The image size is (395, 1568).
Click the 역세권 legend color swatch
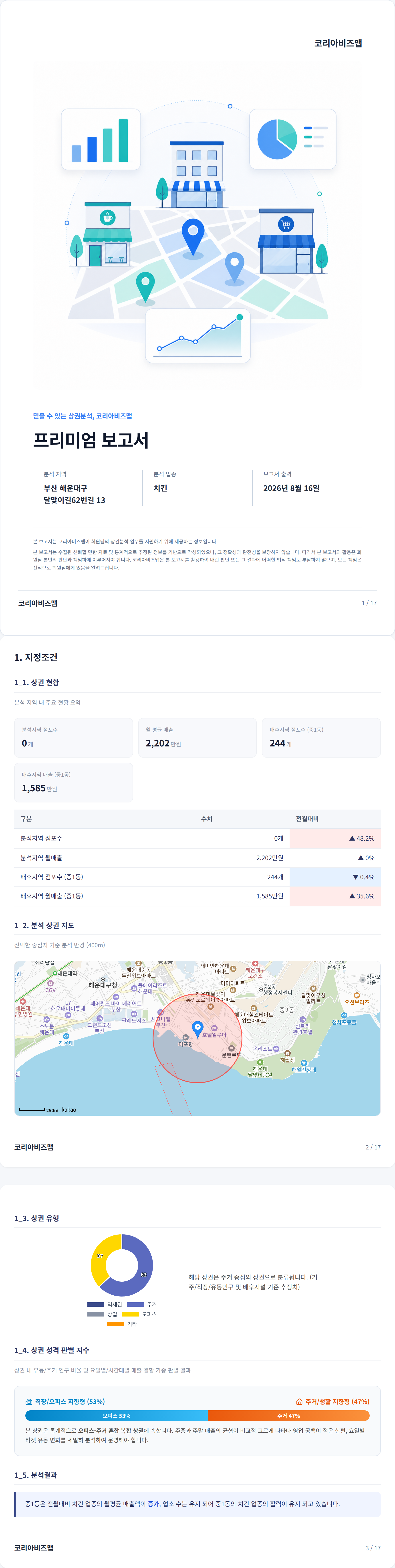pyautogui.click(x=96, y=1305)
